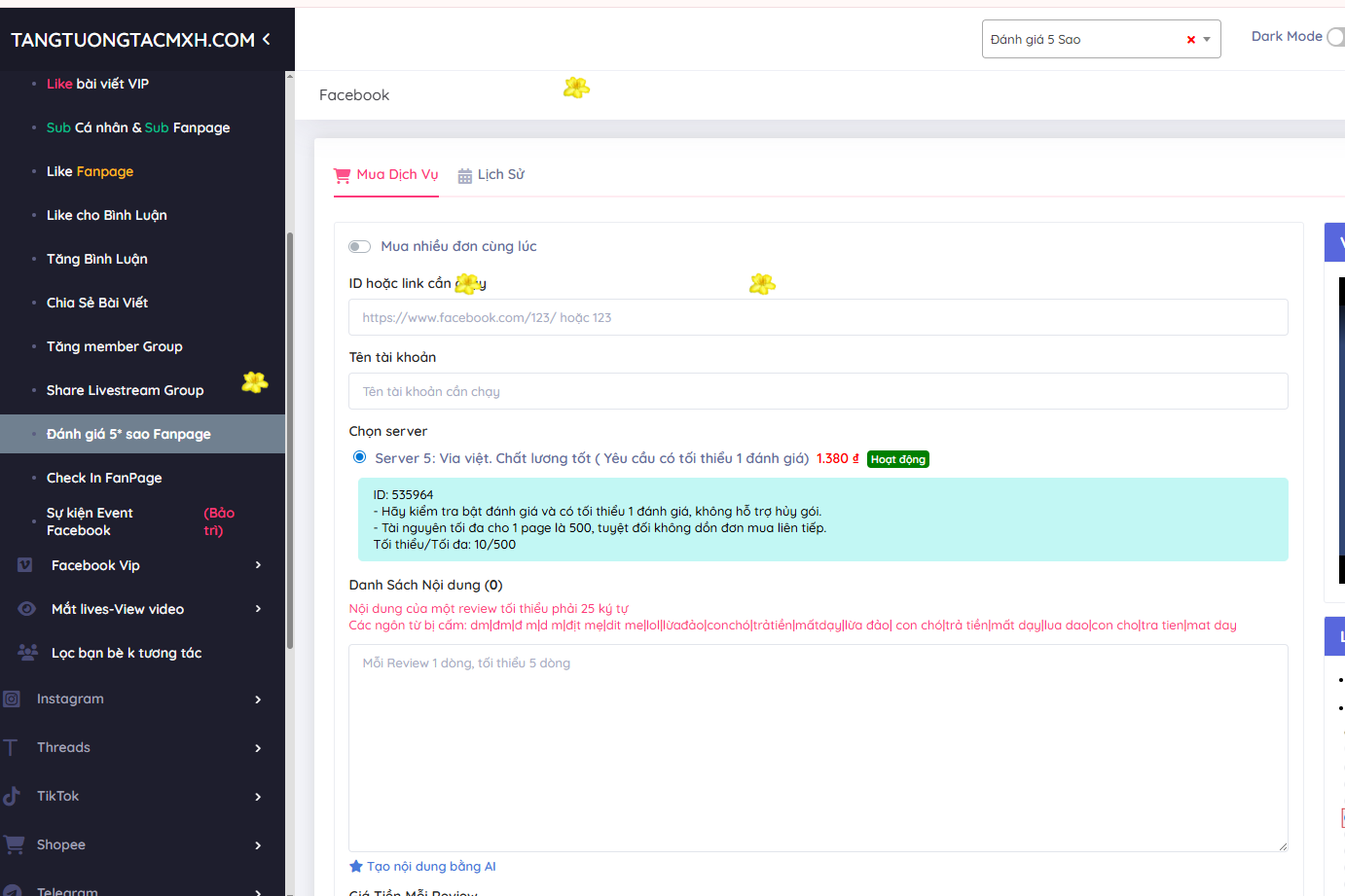Switch to the Lịch Sử tab

click(500, 175)
